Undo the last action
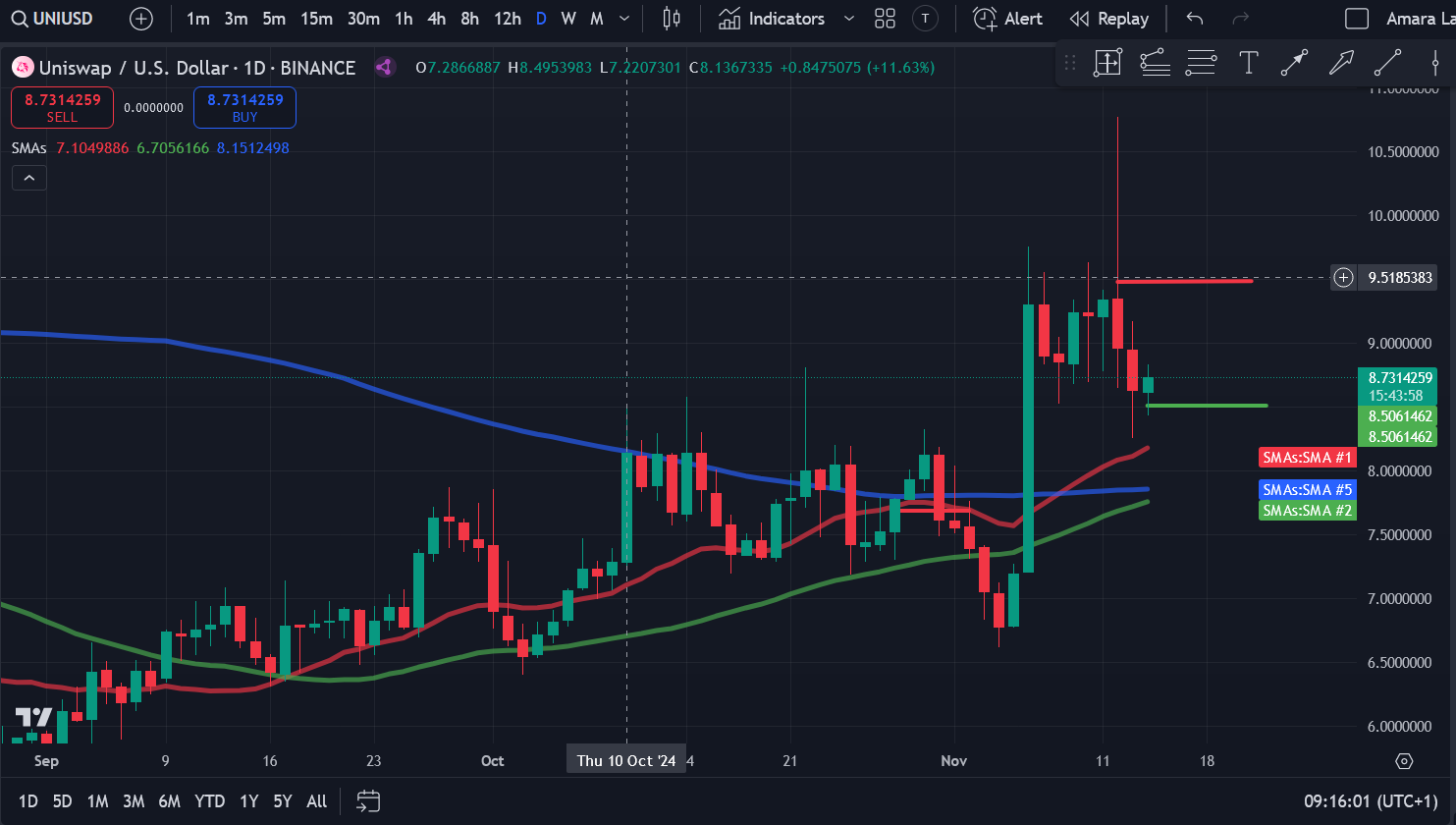1456x825 pixels. pyautogui.click(x=1195, y=19)
